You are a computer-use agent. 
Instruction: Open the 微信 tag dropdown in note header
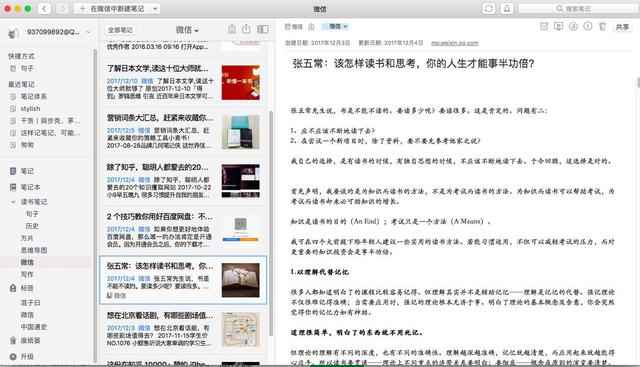337,26
